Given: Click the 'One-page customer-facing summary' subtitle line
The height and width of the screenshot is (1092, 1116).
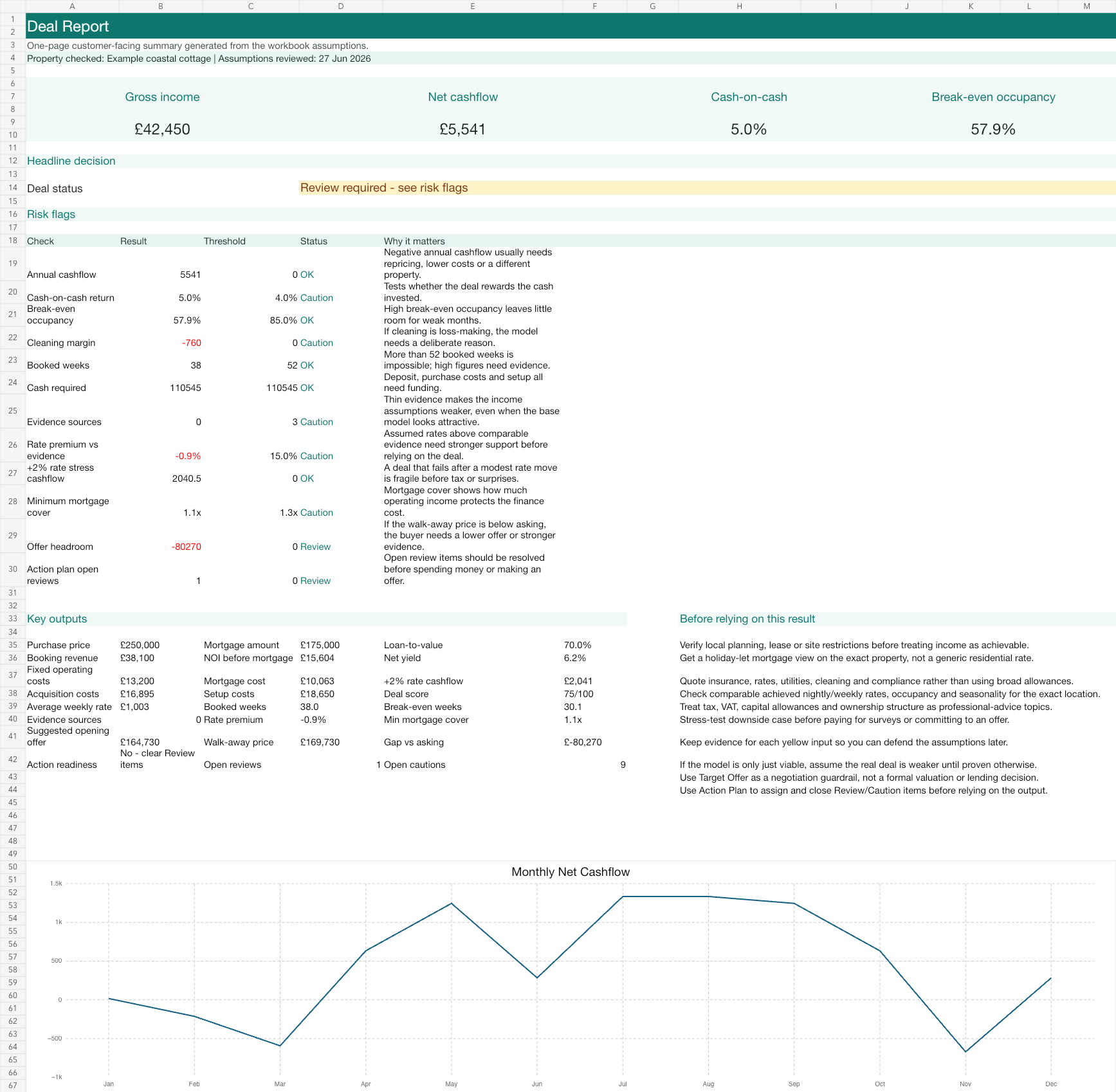Looking at the screenshot, I should 197,46.
